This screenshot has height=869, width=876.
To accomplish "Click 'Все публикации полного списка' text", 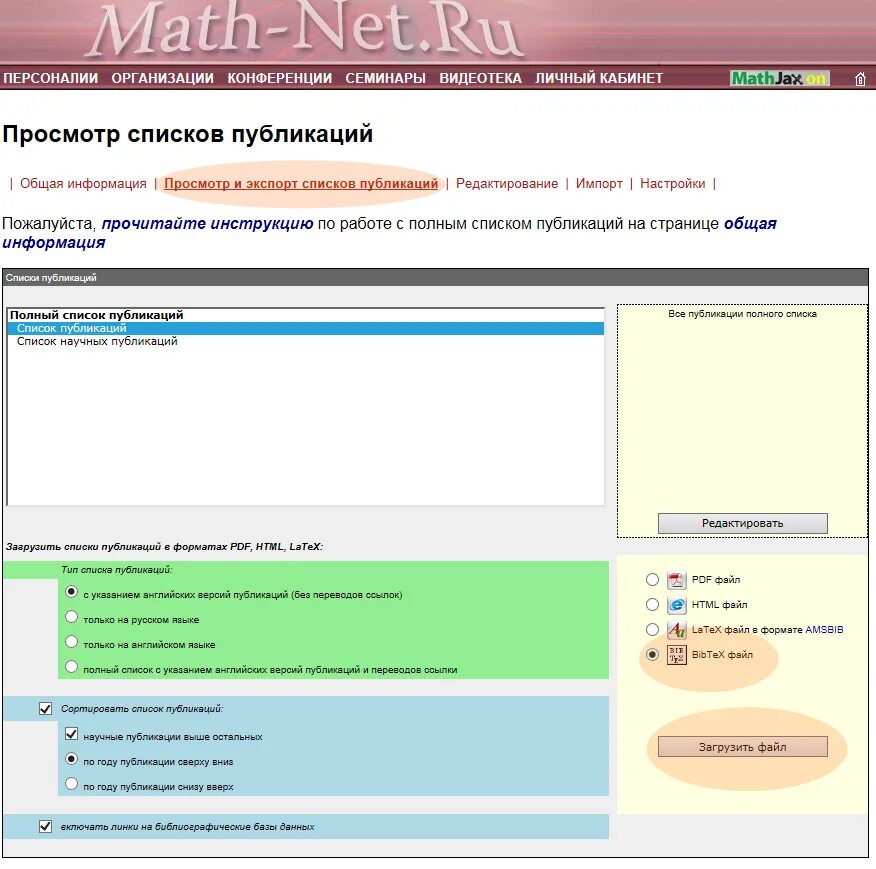I will [x=742, y=314].
